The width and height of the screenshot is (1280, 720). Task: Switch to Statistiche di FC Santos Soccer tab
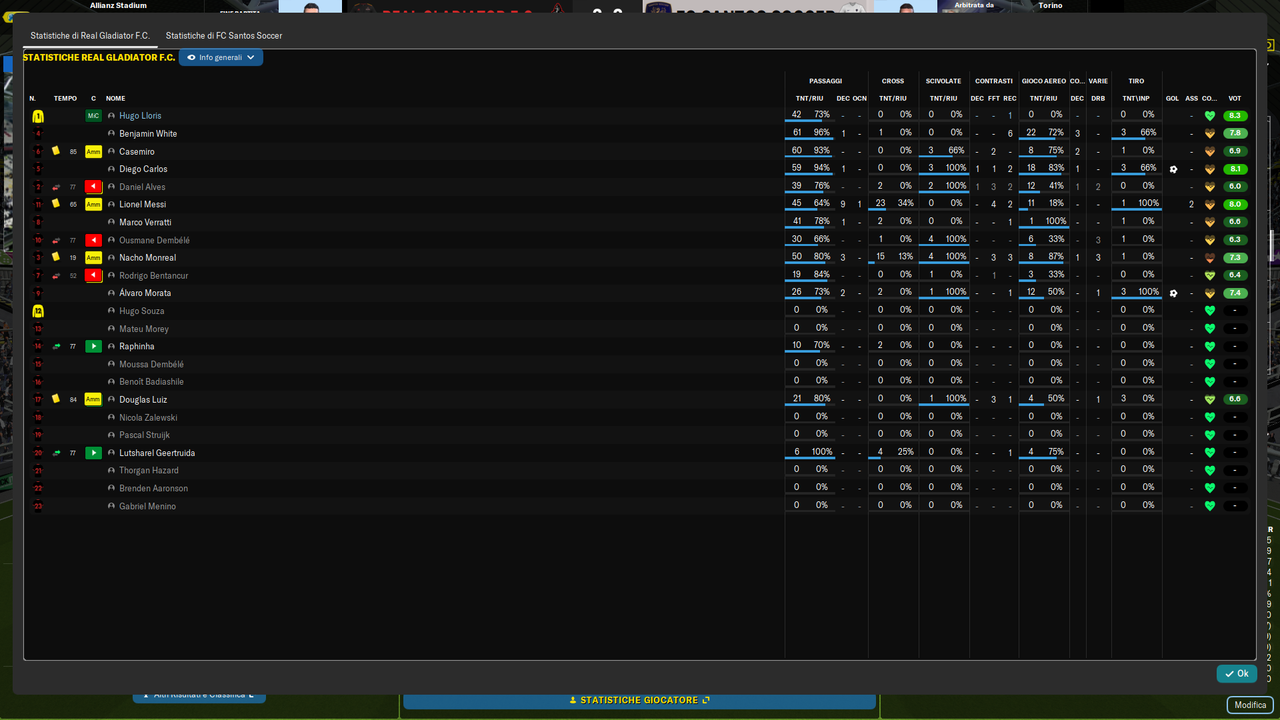[224, 36]
